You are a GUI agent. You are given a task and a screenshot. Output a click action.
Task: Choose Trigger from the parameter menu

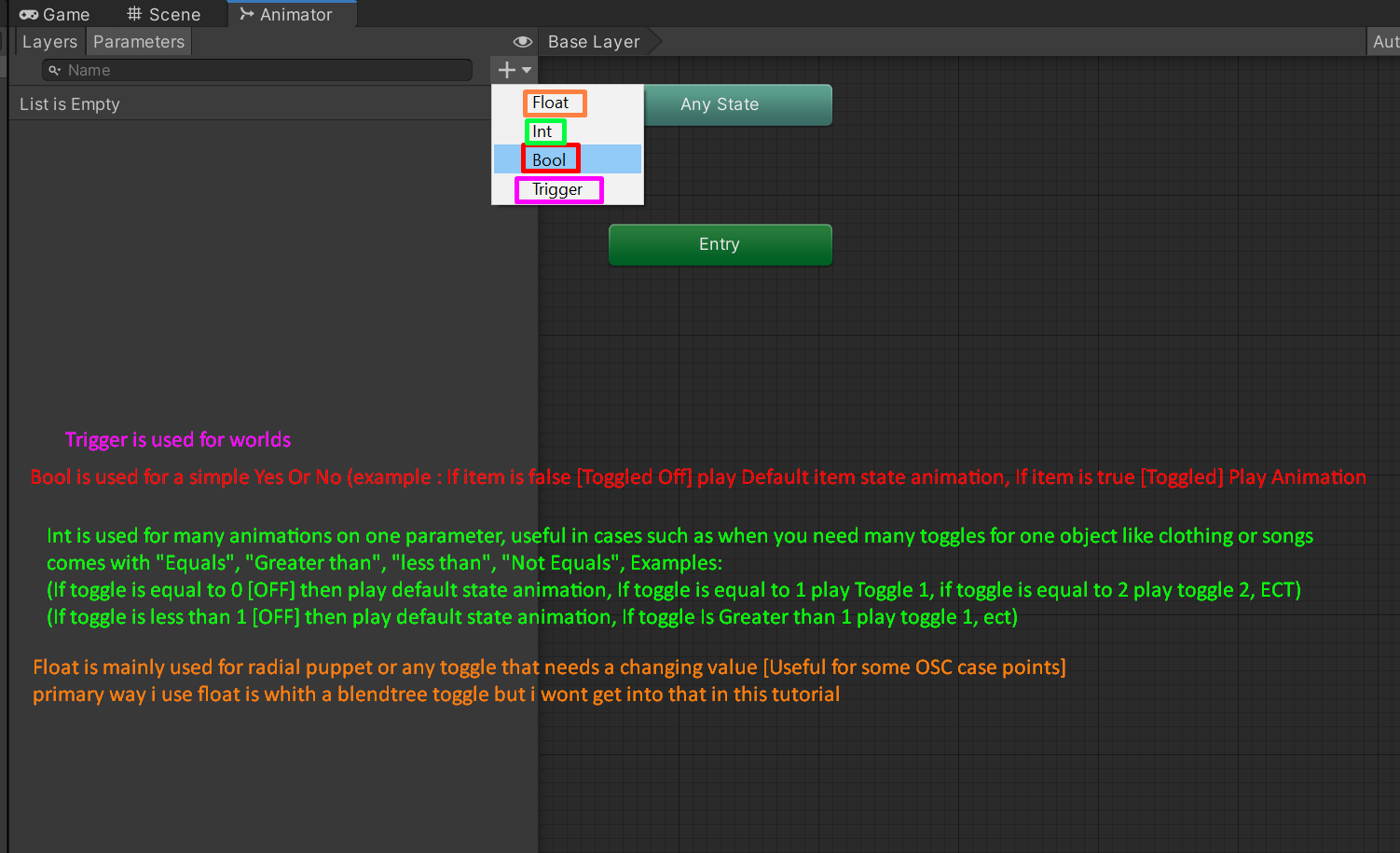pos(568,189)
